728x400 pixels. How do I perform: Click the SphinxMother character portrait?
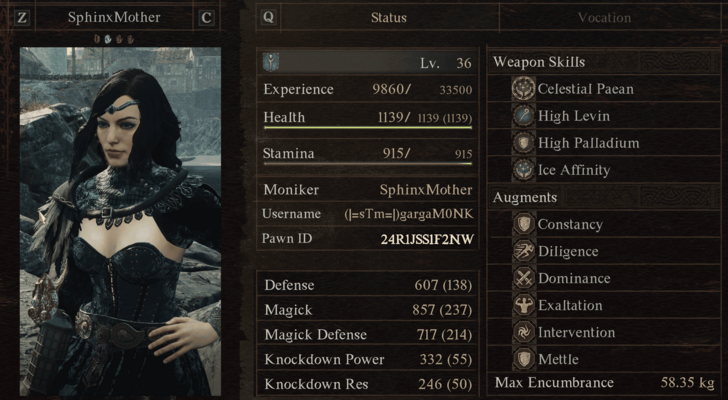120,221
